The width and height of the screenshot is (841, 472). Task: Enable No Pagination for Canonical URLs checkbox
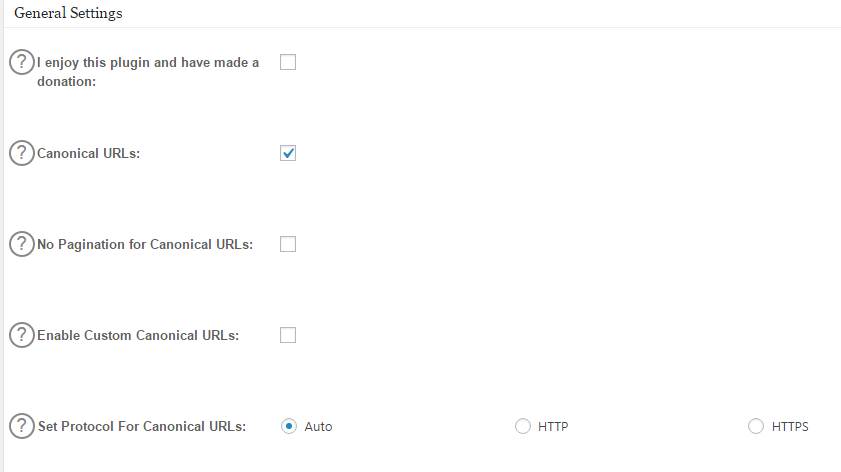[x=288, y=244]
